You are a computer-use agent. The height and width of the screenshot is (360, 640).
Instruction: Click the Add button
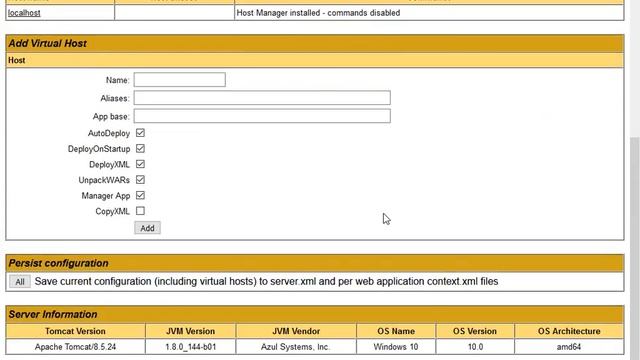147,228
